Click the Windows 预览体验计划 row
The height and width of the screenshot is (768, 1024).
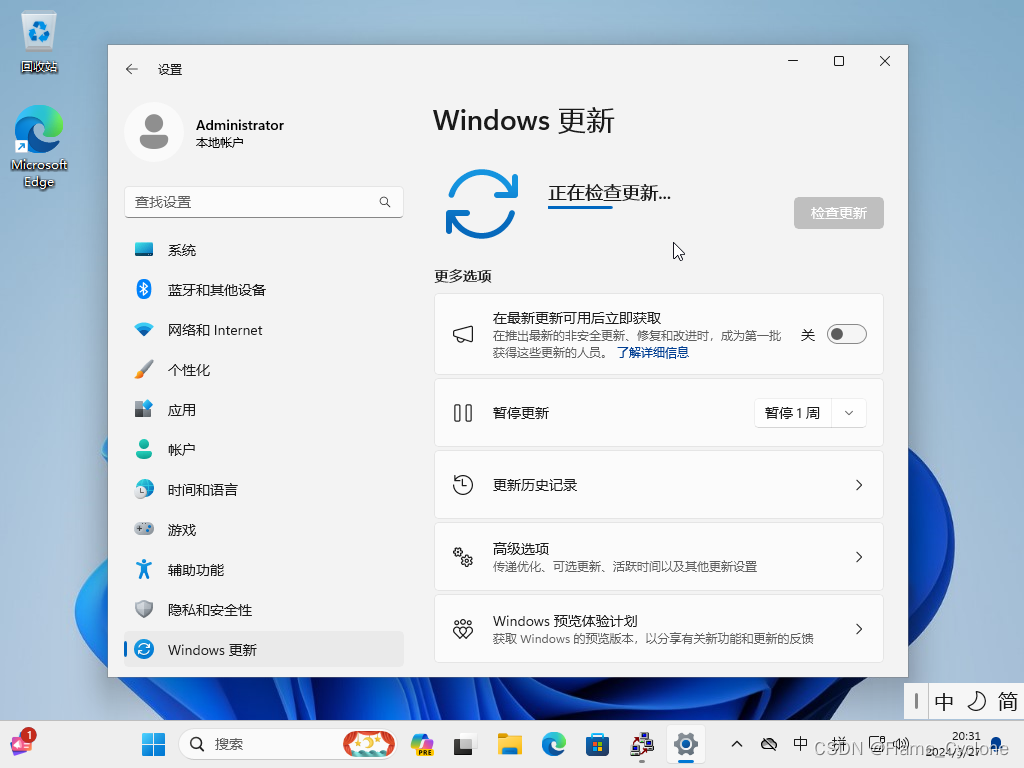[x=658, y=629]
